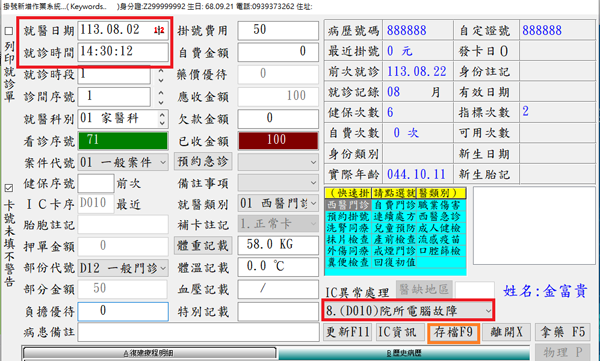Screen dimensions: 600x361
Task: Switch to the 歷史病歷 tab
Action: (x=404, y=353)
